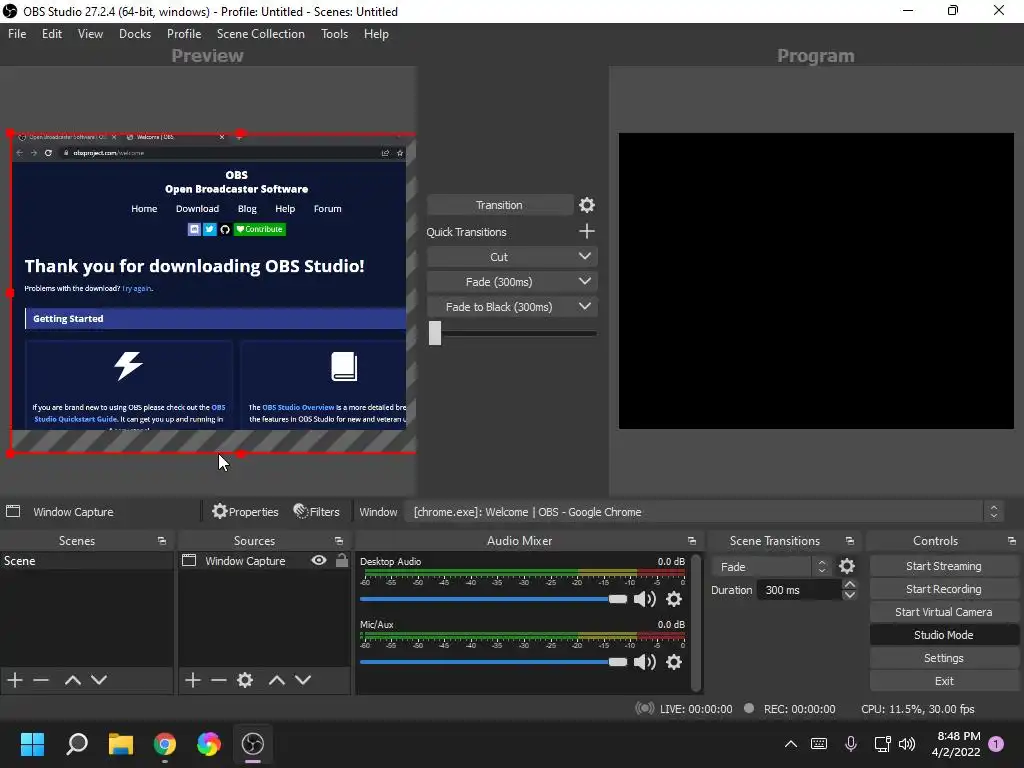Open the View menu
Viewport: 1024px width, 768px height.
90,34
